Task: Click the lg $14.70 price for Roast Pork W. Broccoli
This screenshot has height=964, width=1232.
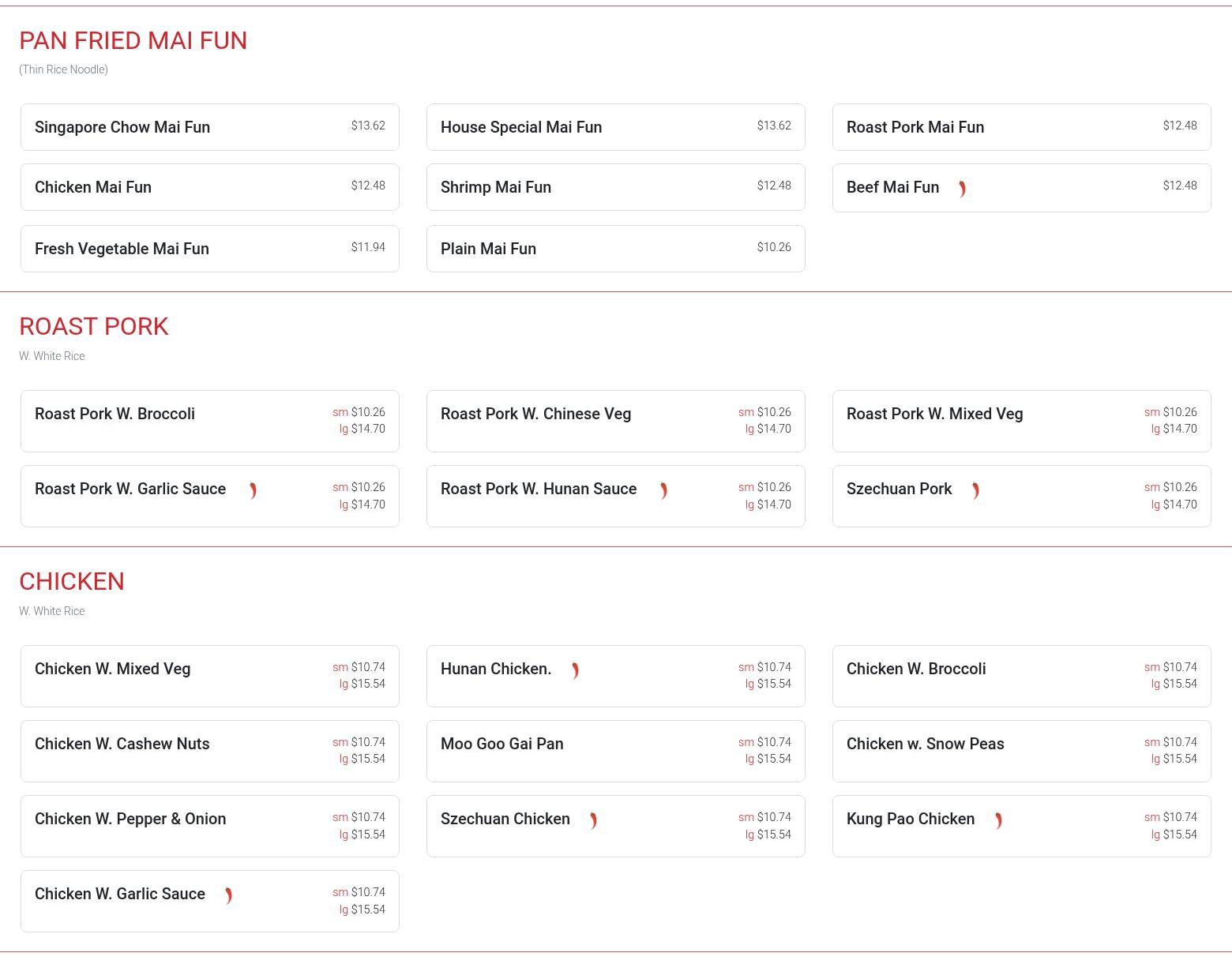Action: click(x=362, y=429)
